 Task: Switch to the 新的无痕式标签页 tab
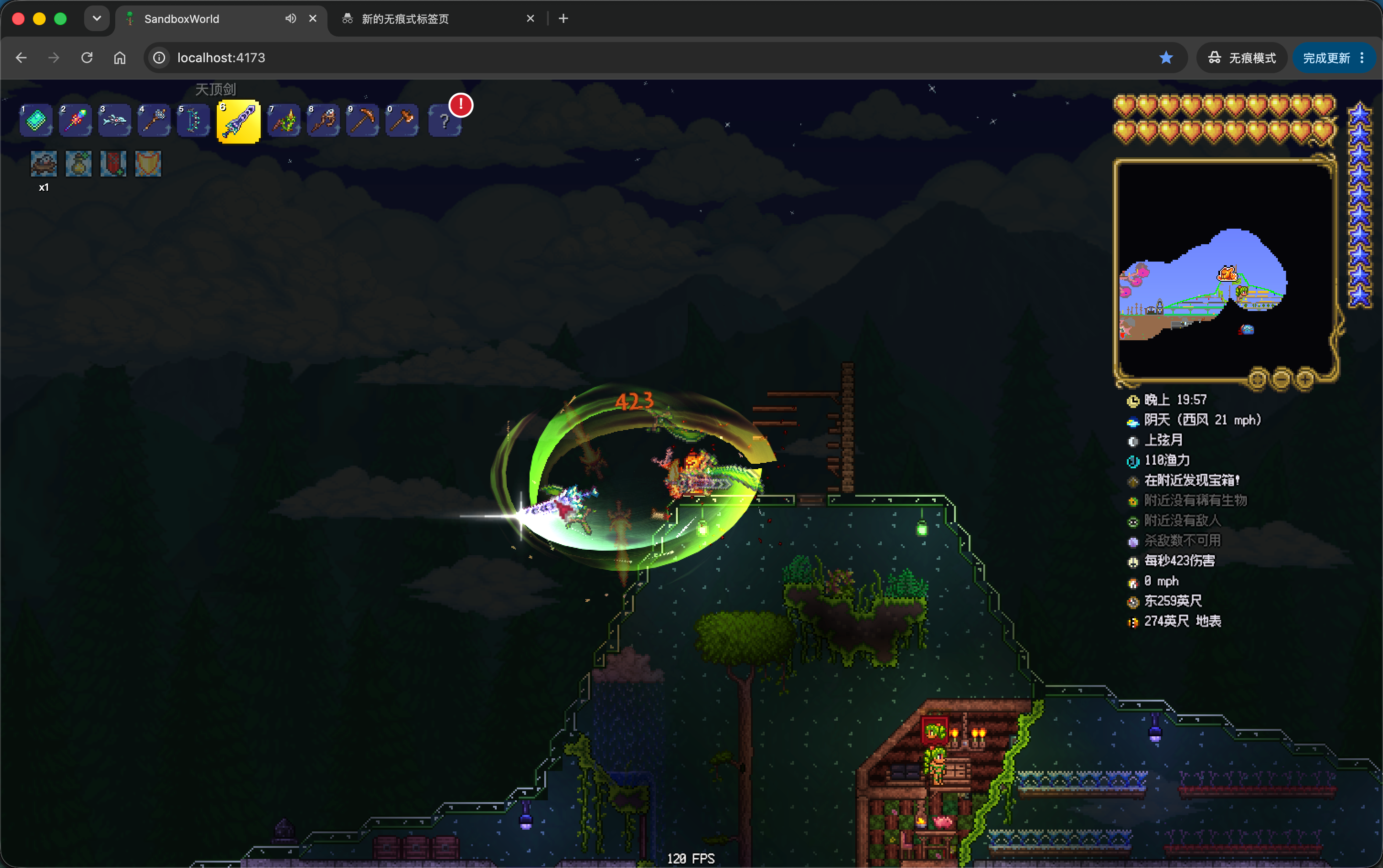(x=438, y=19)
